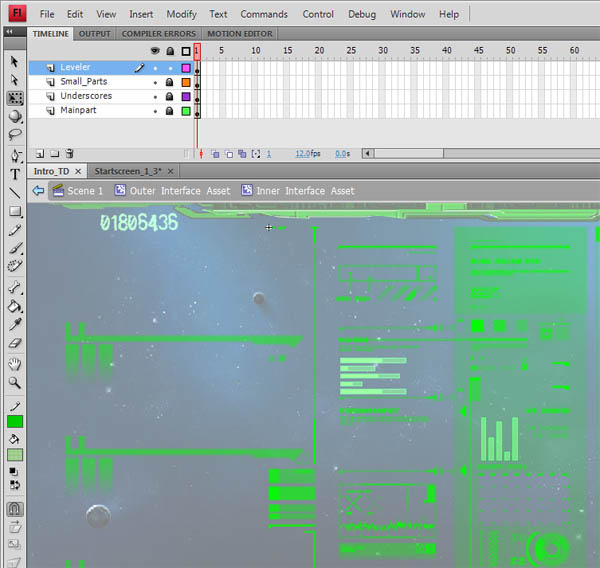Delete the selected layer via trash icon
Screen dimensions: 600x568
[x=69, y=154]
